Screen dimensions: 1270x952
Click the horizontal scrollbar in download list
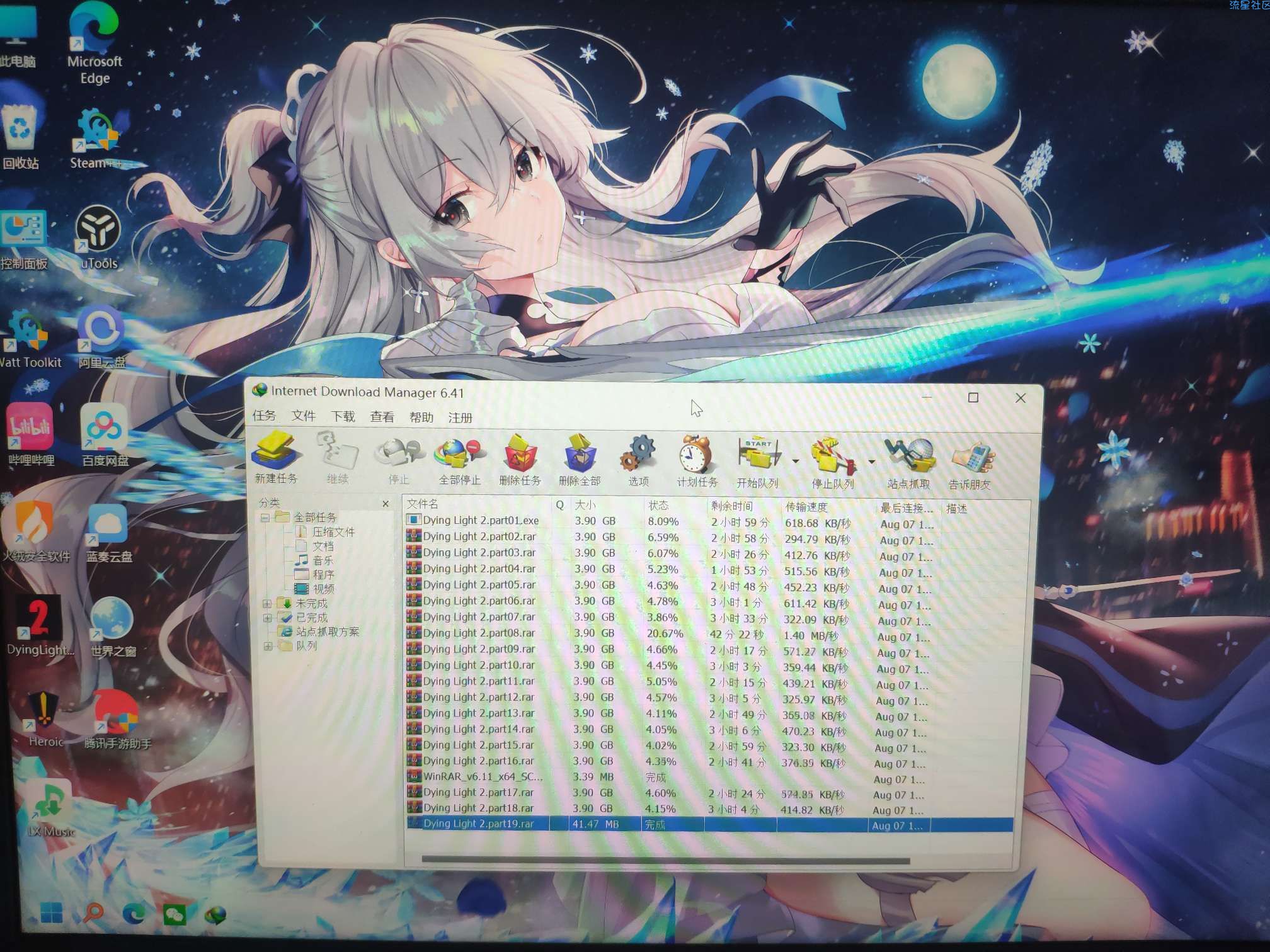tap(665, 860)
